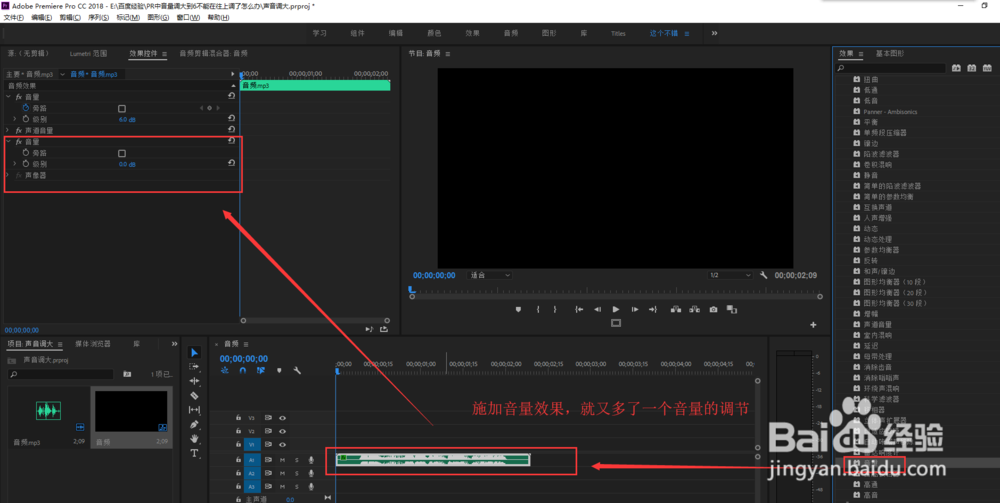Select the Slip tool

(x=195, y=410)
